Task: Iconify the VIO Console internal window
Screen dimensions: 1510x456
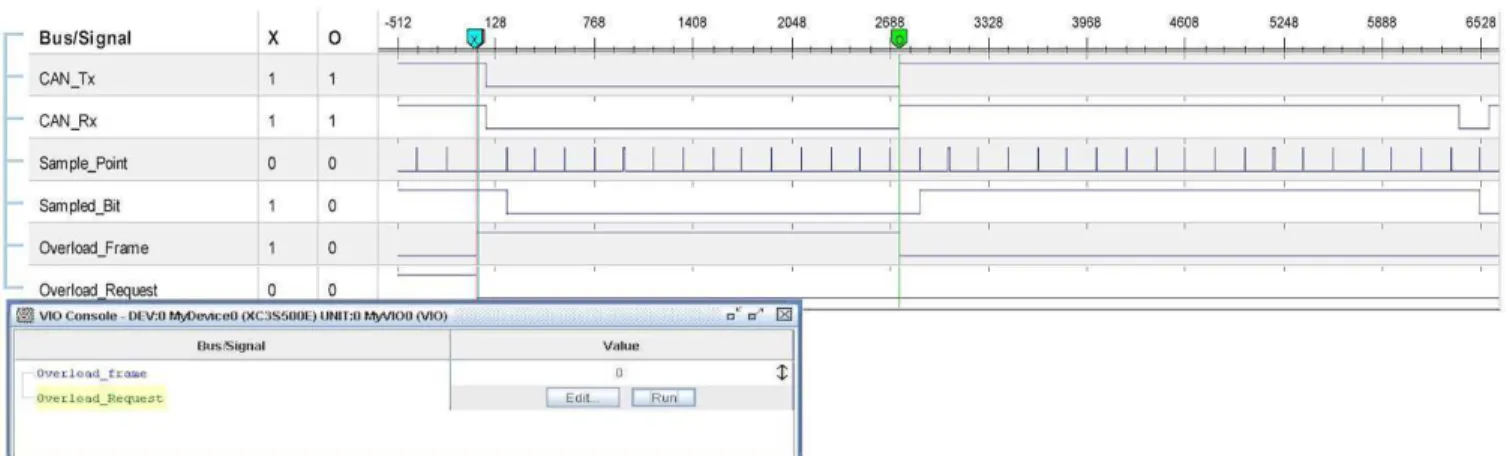Action: [735, 315]
